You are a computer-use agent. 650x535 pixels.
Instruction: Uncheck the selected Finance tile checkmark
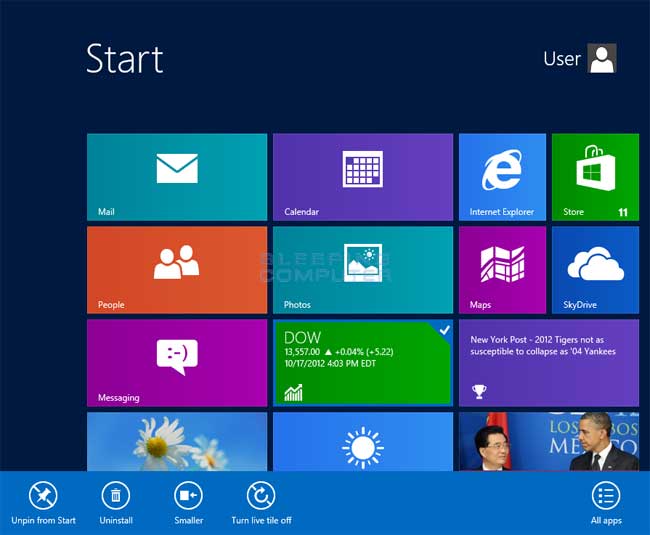point(444,330)
